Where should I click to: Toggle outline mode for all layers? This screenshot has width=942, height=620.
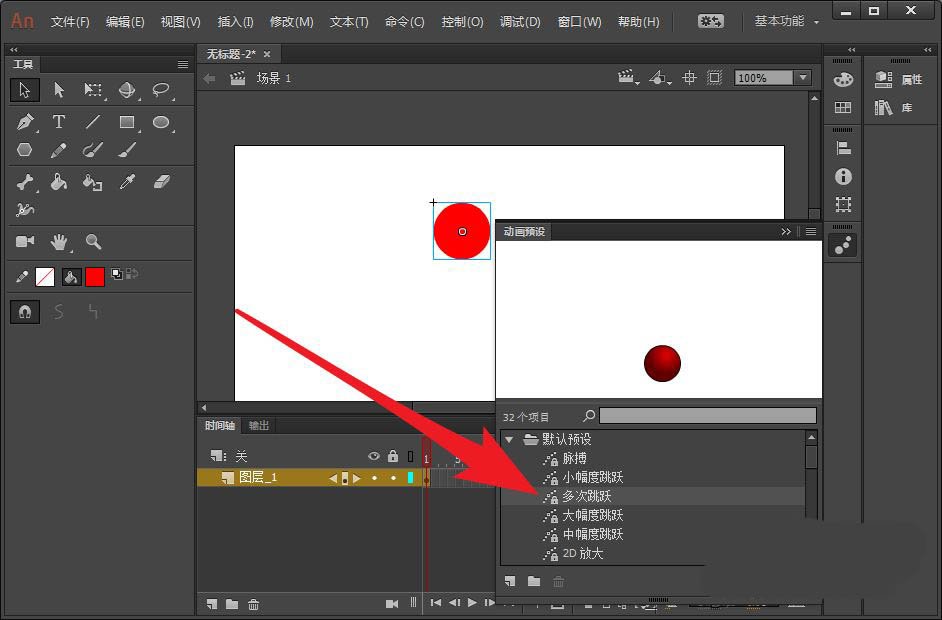point(411,457)
